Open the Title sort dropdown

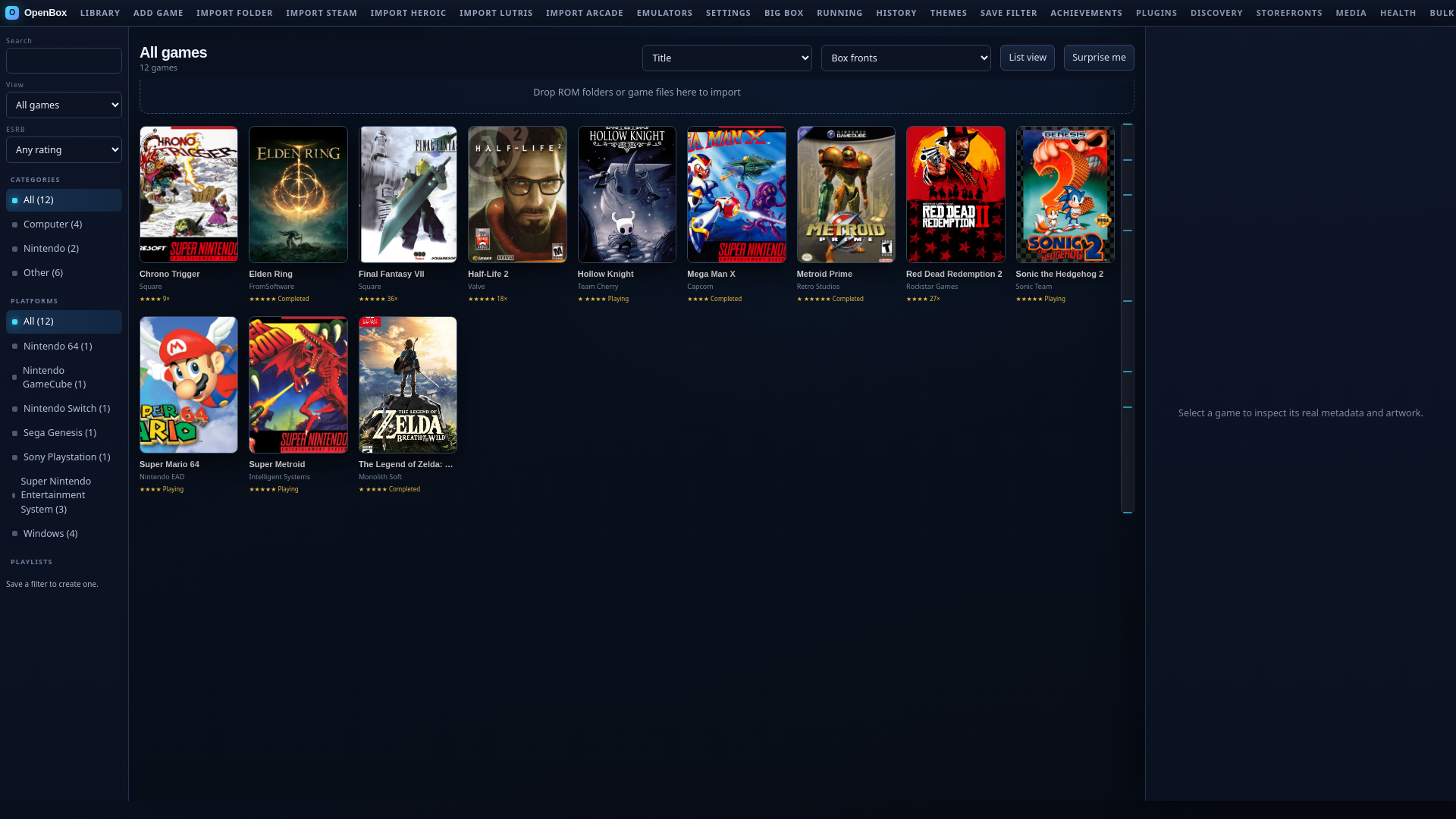point(726,58)
